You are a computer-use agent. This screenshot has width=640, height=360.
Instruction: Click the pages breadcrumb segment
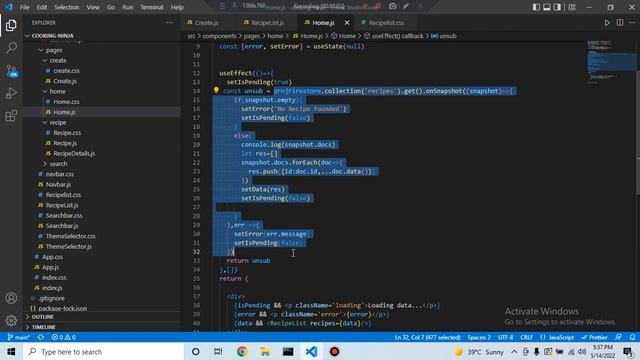click(x=252, y=36)
